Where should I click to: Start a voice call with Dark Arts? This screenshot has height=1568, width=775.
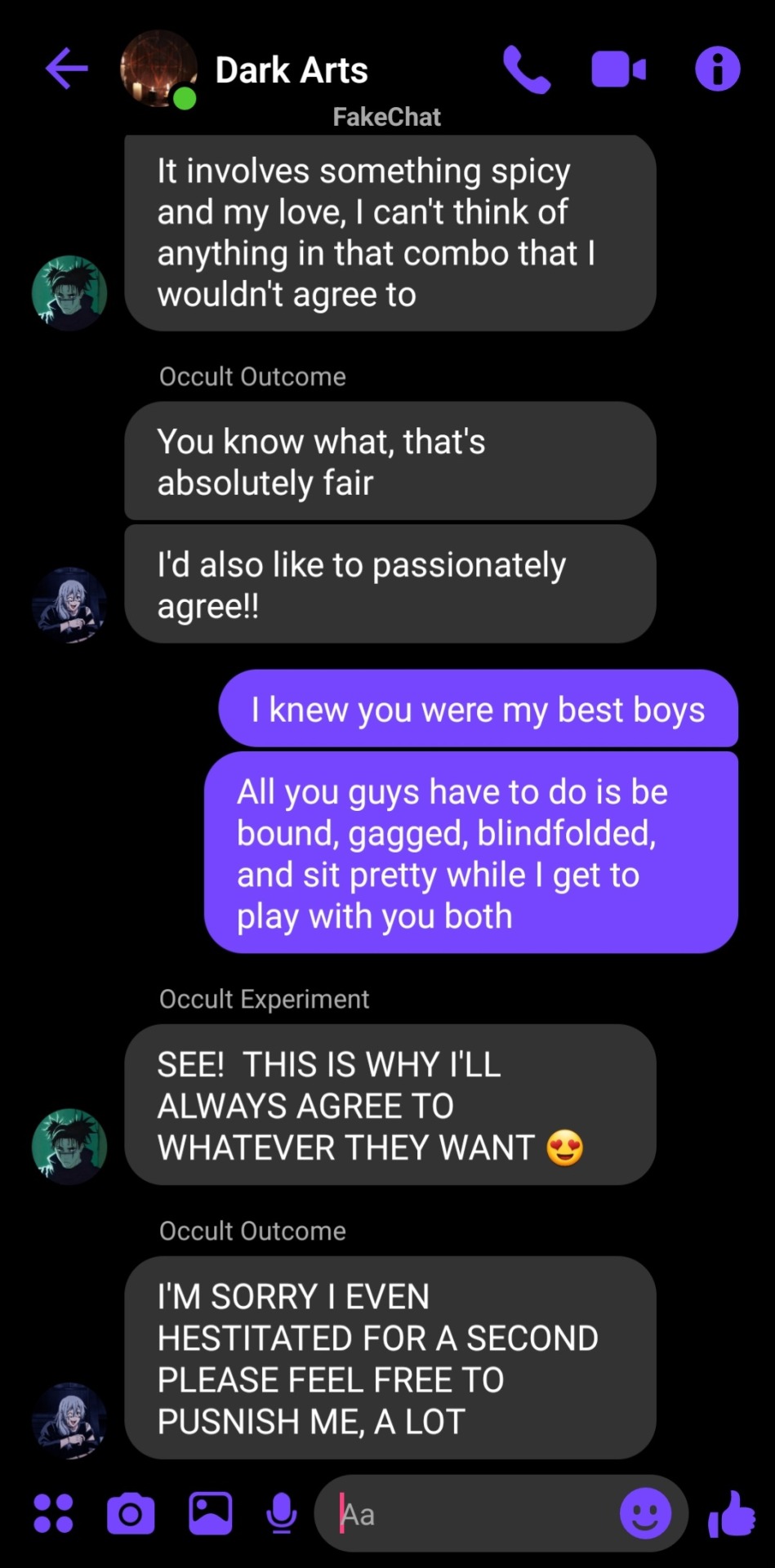(527, 69)
